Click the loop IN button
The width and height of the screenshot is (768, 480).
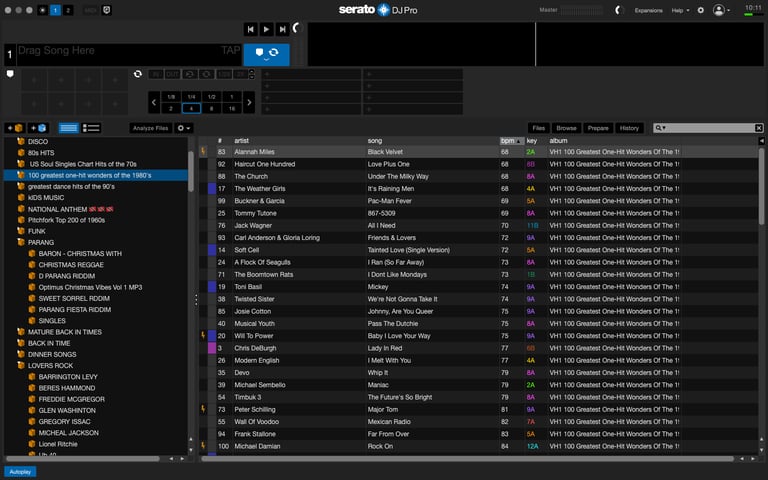(x=156, y=74)
